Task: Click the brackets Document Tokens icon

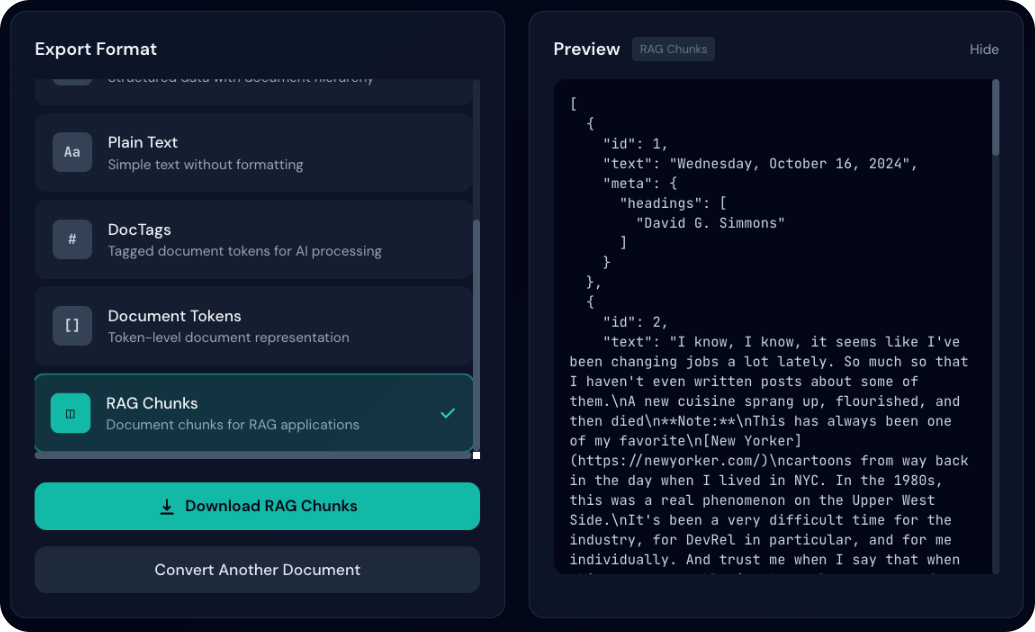Action: 72,326
